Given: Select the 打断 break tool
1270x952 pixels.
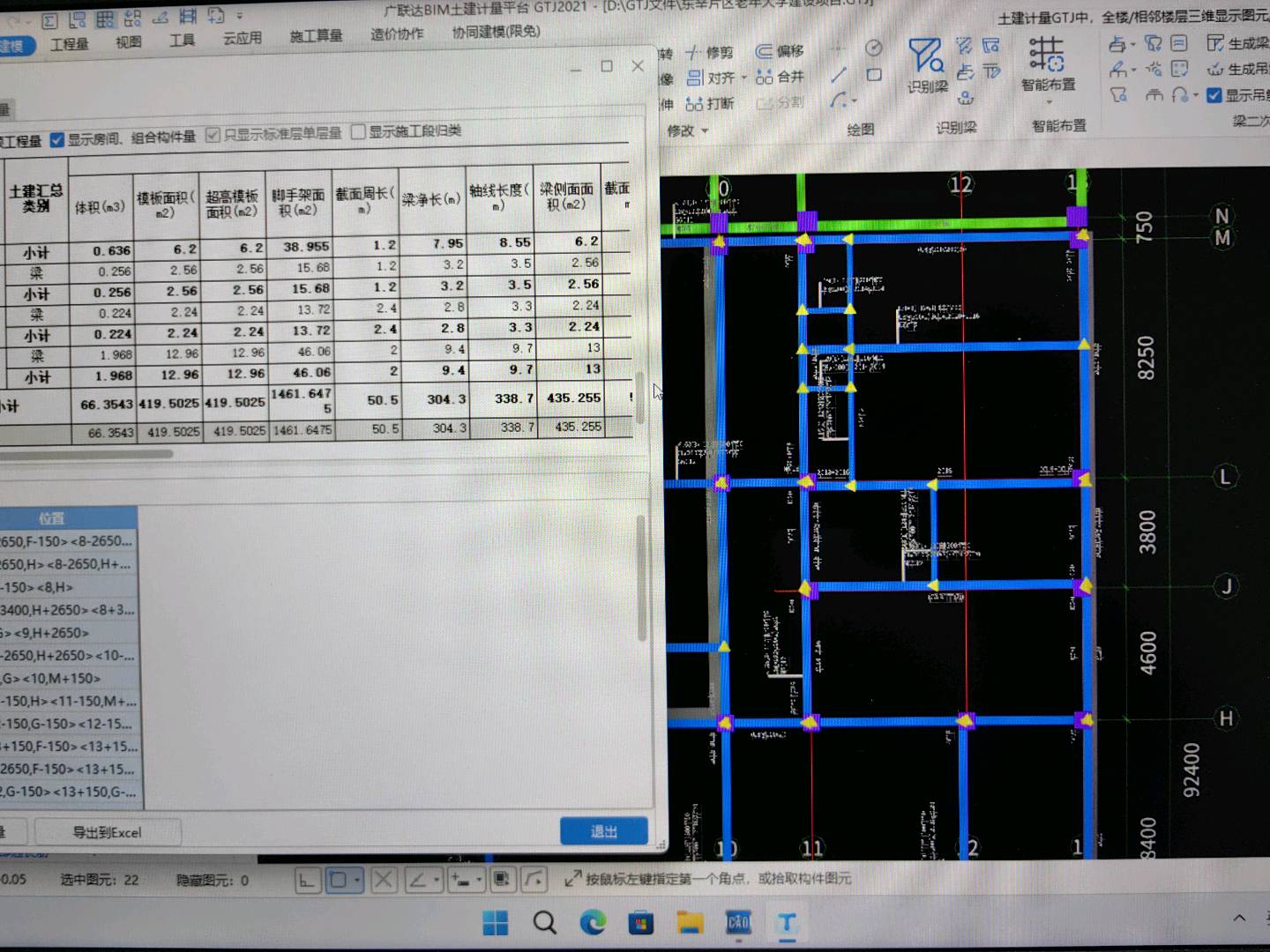Looking at the screenshot, I should click(710, 103).
